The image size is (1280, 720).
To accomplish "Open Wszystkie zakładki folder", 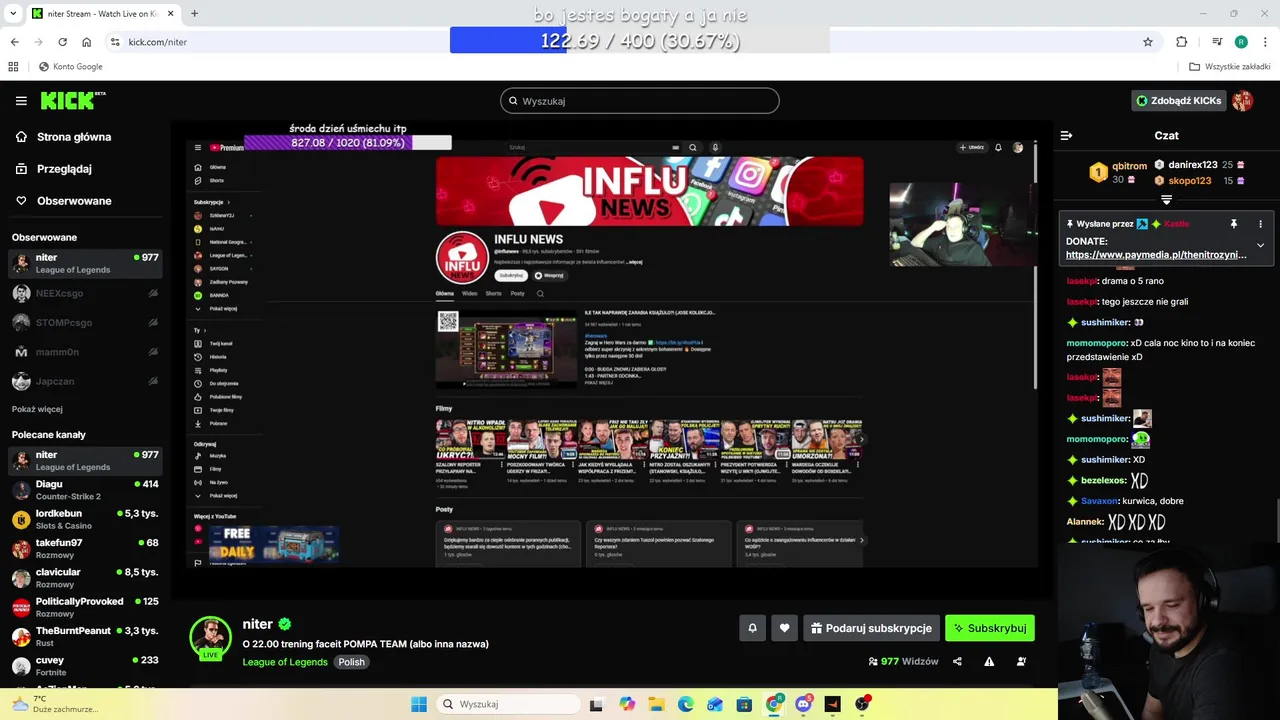I will click(1230, 67).
